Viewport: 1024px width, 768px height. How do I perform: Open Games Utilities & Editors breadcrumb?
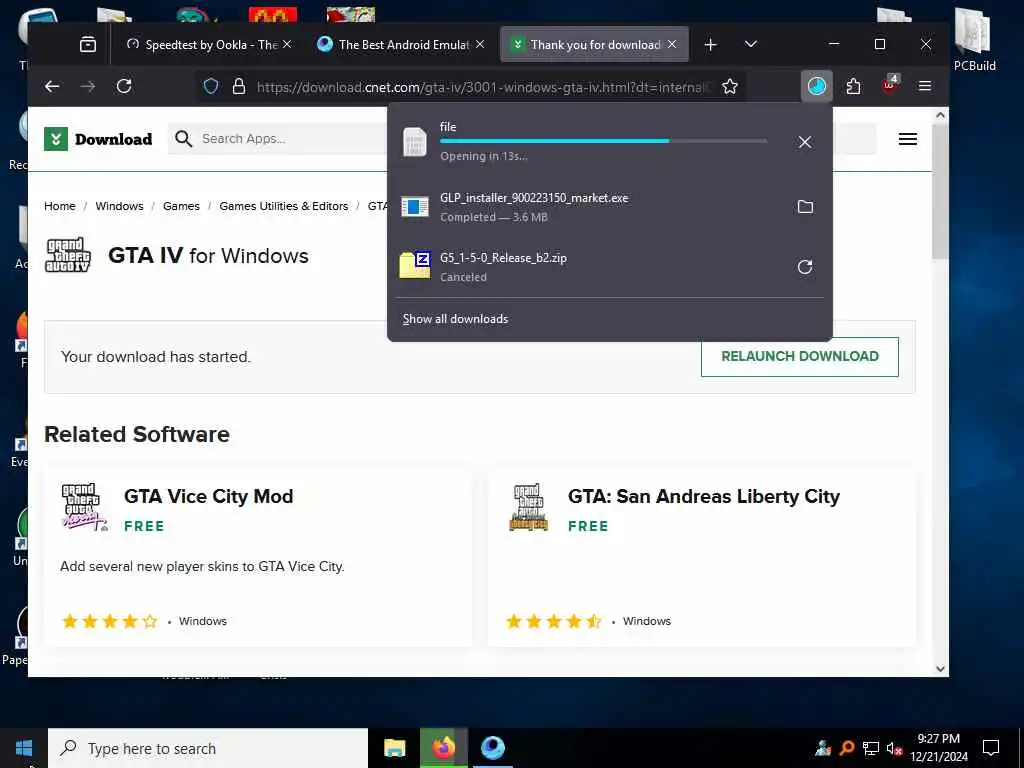click(283, 206)
